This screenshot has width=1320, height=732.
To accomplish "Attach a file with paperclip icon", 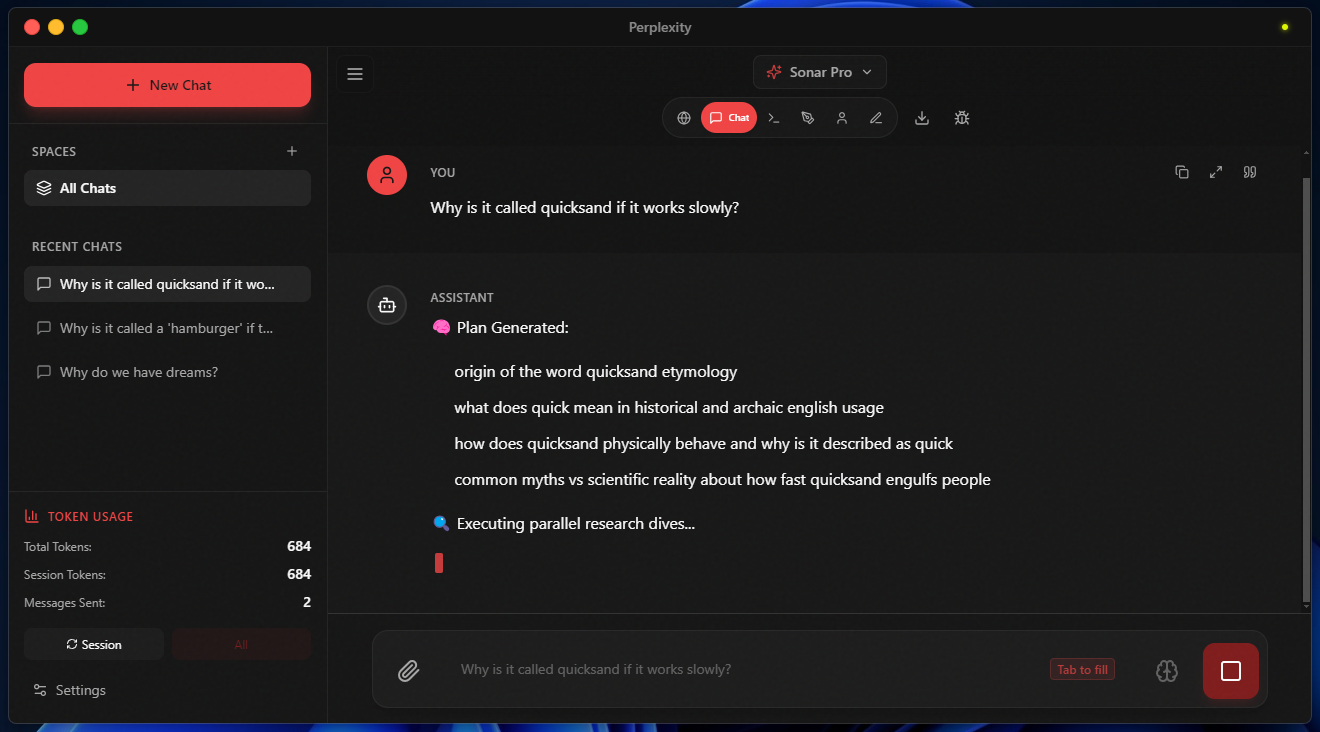I will click(408, 670).
